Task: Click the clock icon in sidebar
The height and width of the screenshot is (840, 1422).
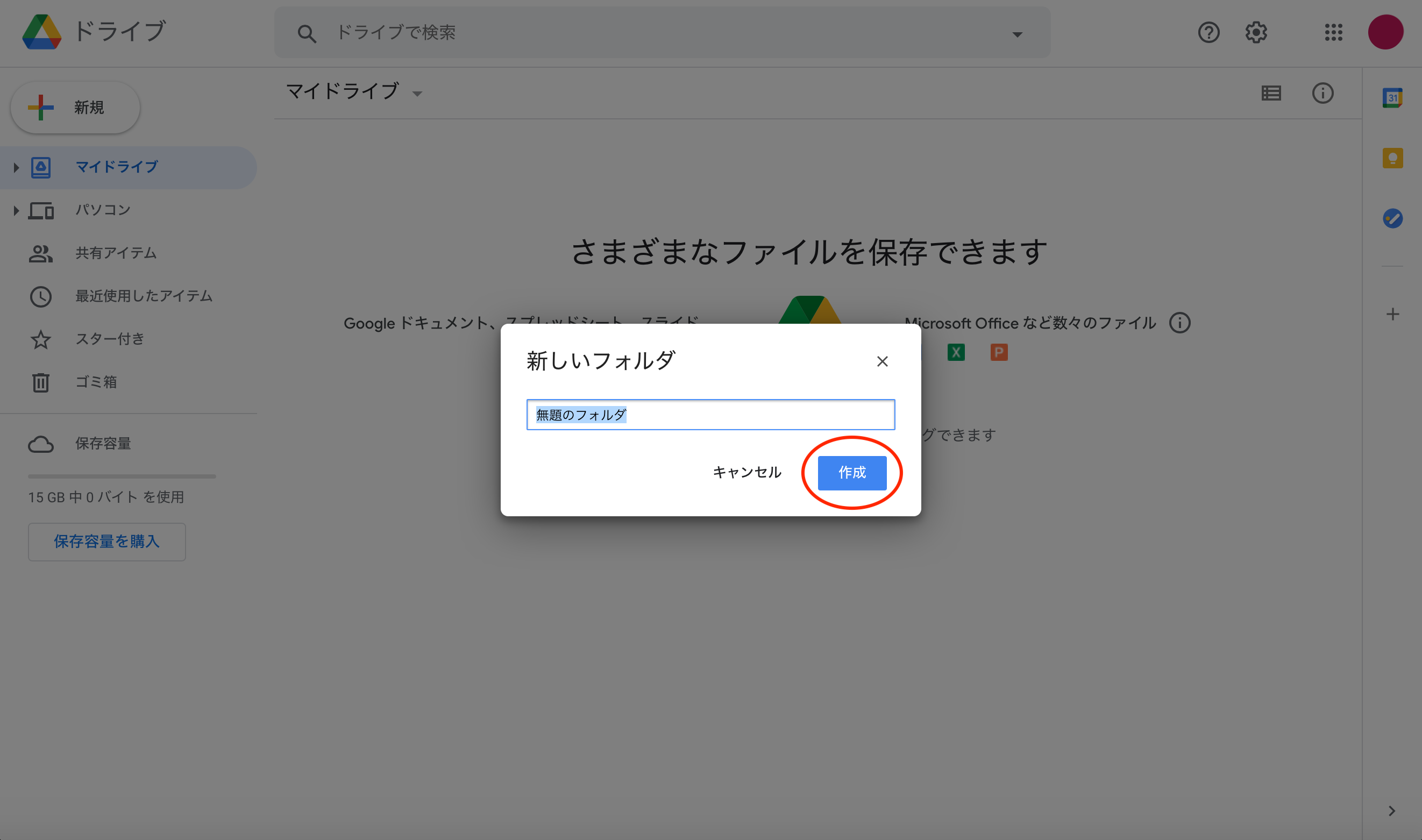Action: pyautogui.click(x=41, y=297)
